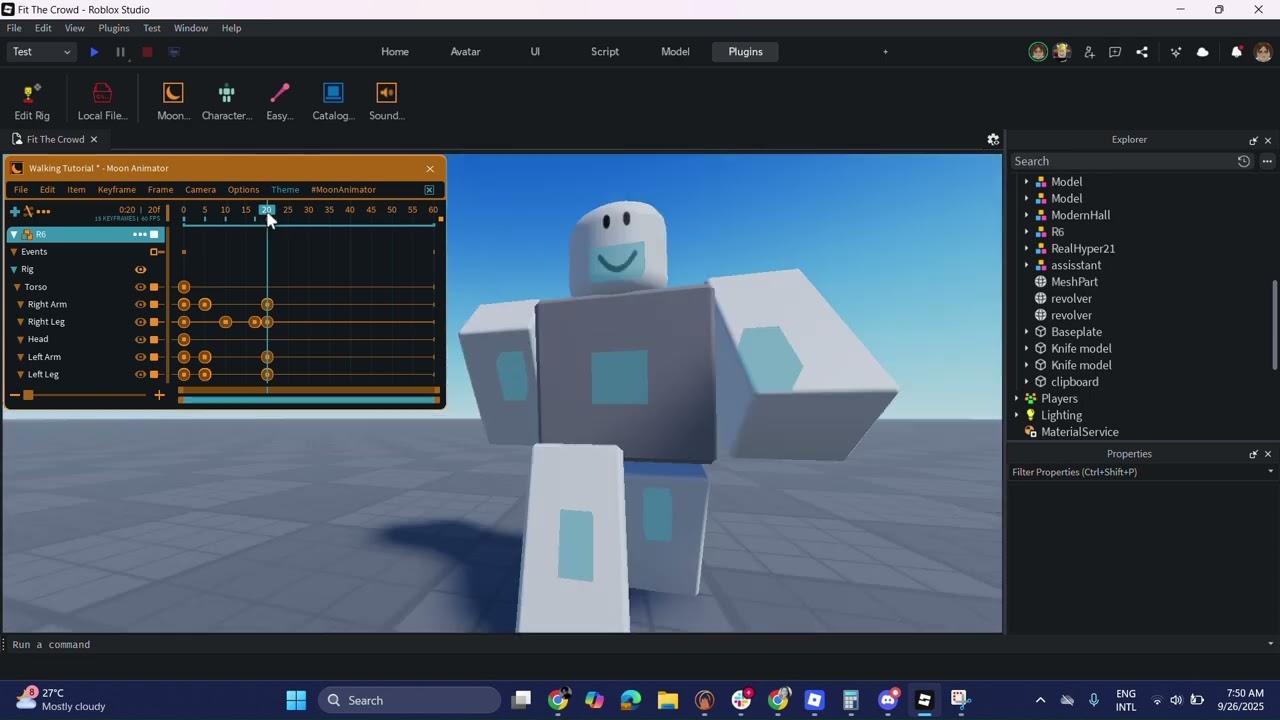Image resolution: width=1280 pixels, height=720 pixels.
Task: Open the Window menu in Roblox Studio
Action: point(191,28)
